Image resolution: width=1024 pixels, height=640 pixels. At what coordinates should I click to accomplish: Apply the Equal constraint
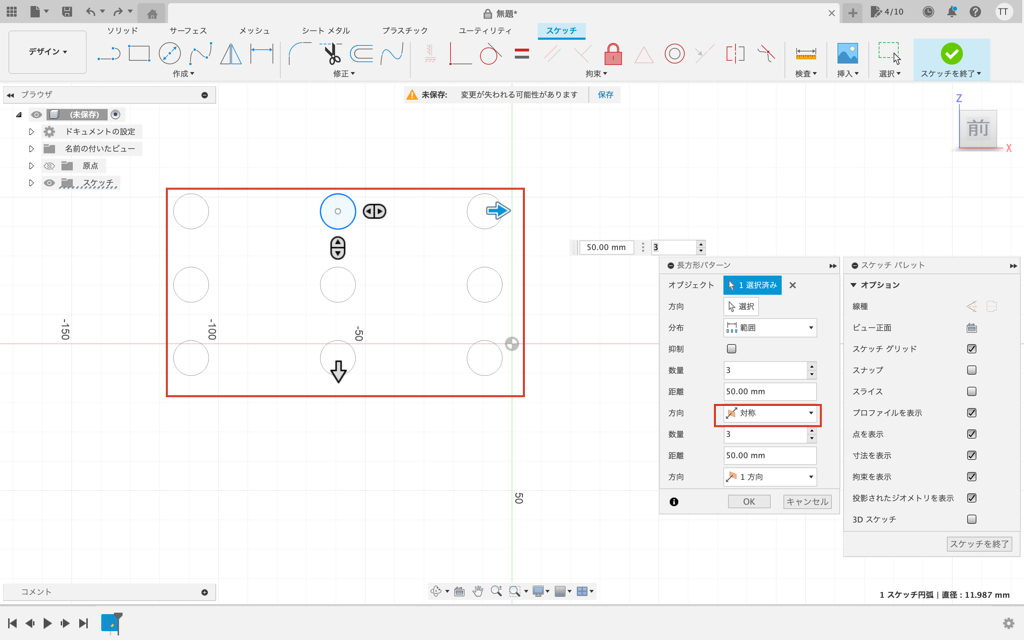click(x=521, y=54)
